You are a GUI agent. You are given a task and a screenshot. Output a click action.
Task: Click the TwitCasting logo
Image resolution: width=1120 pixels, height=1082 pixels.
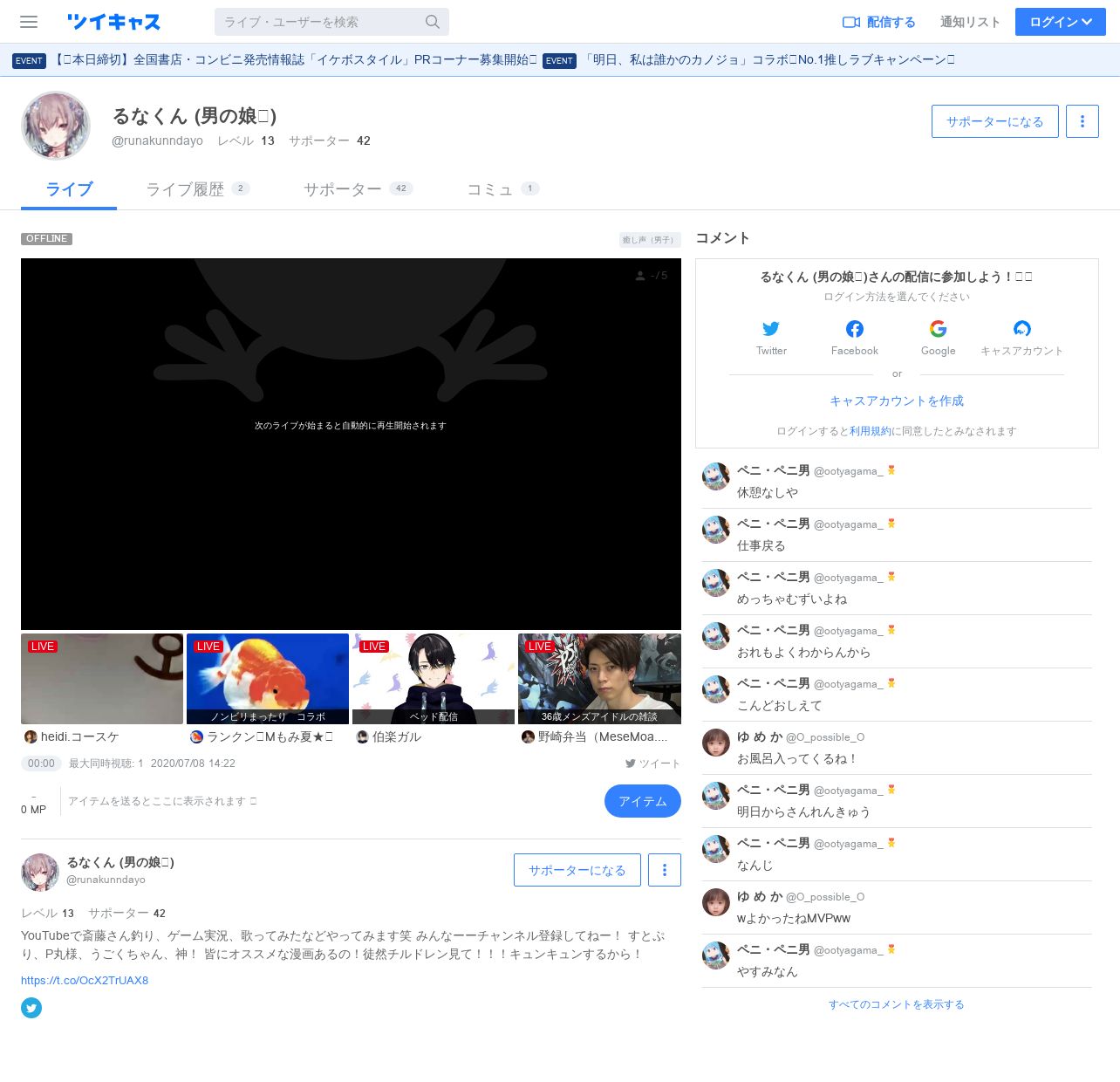coord(113,22)
